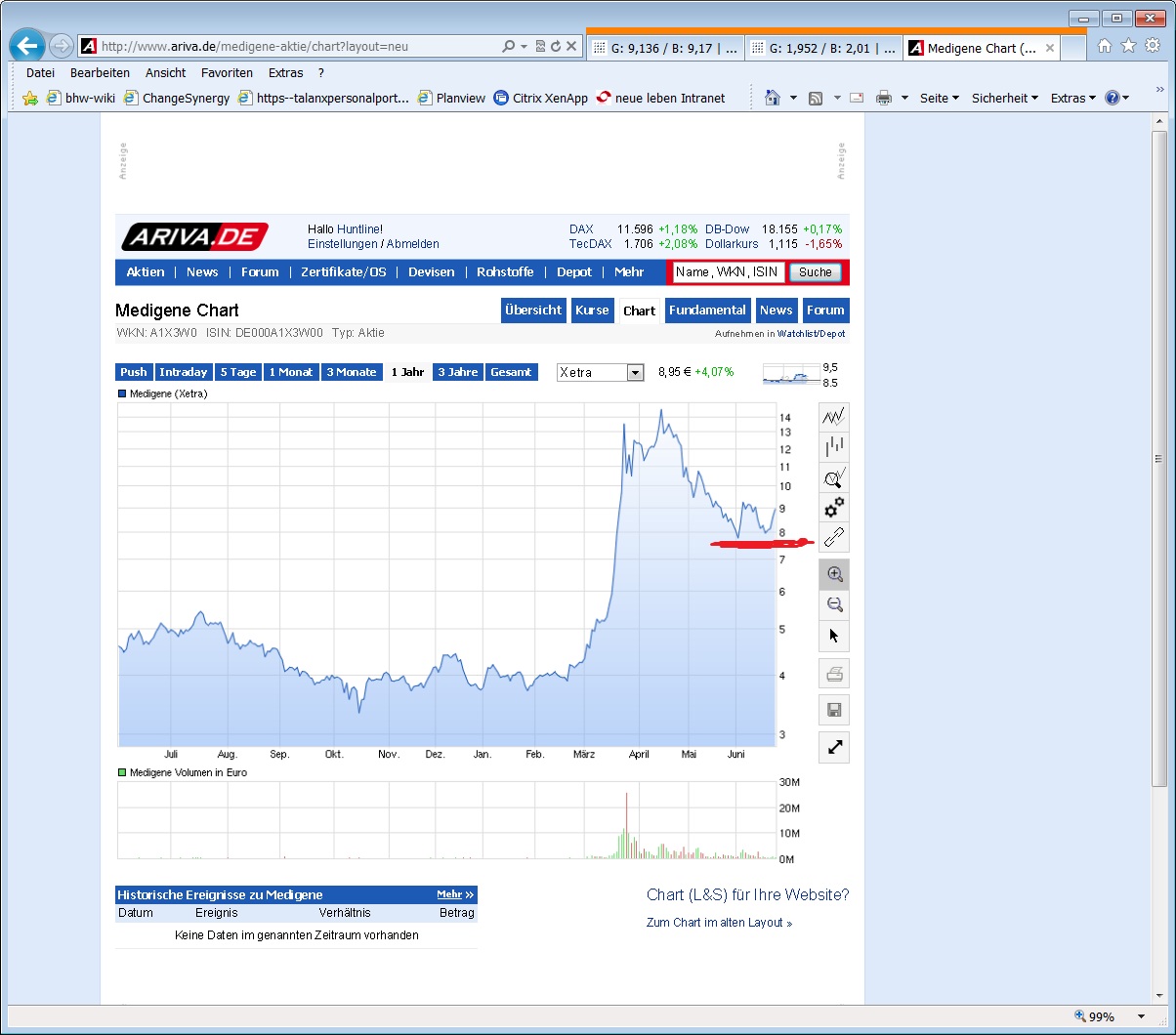Select the trend line drawing tool
The height and width of the screenshot is (1035, 1176).
point(833,537)
